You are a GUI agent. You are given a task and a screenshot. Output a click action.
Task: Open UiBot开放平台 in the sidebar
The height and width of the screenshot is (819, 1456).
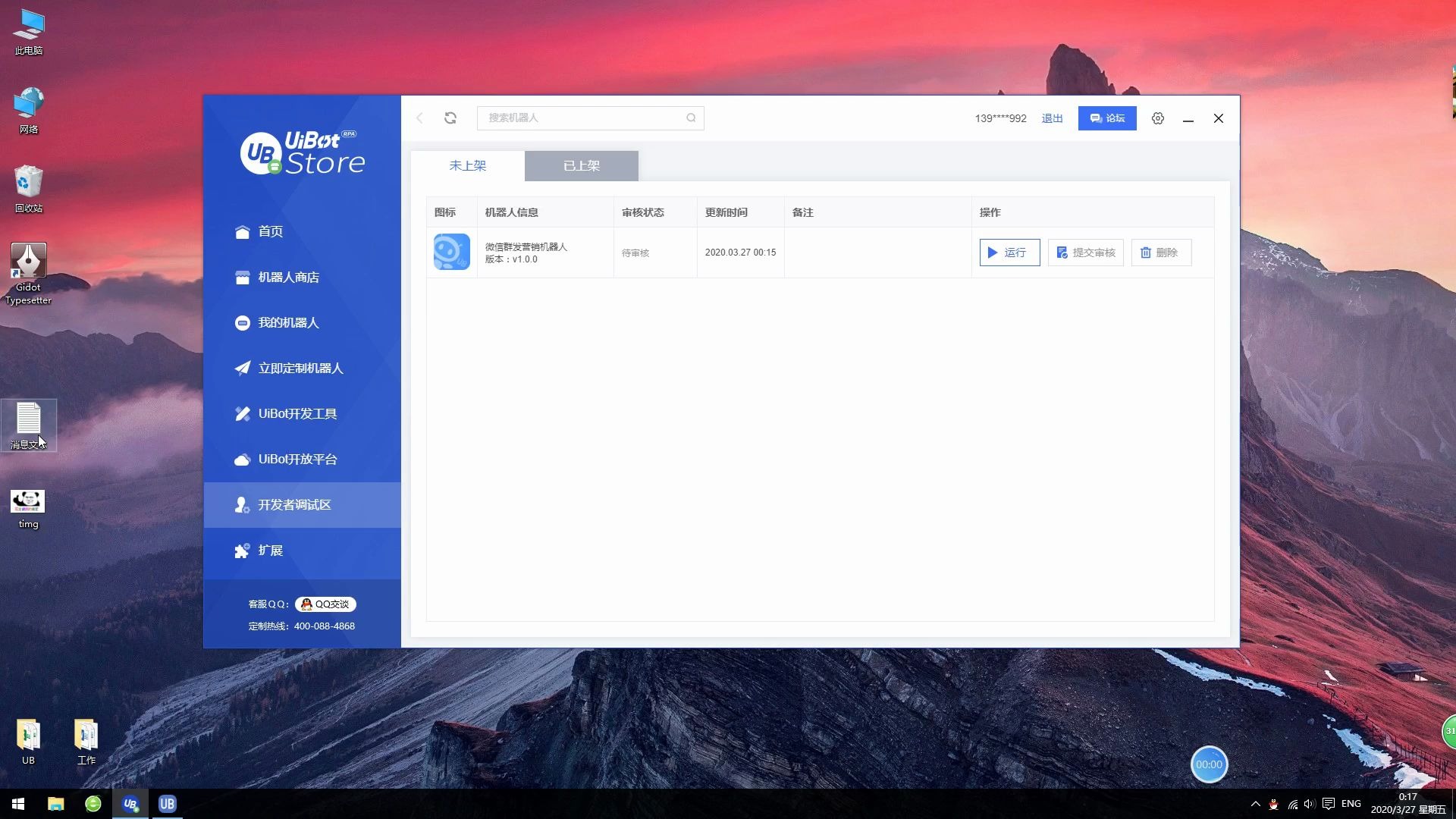[x=297, y=460]
